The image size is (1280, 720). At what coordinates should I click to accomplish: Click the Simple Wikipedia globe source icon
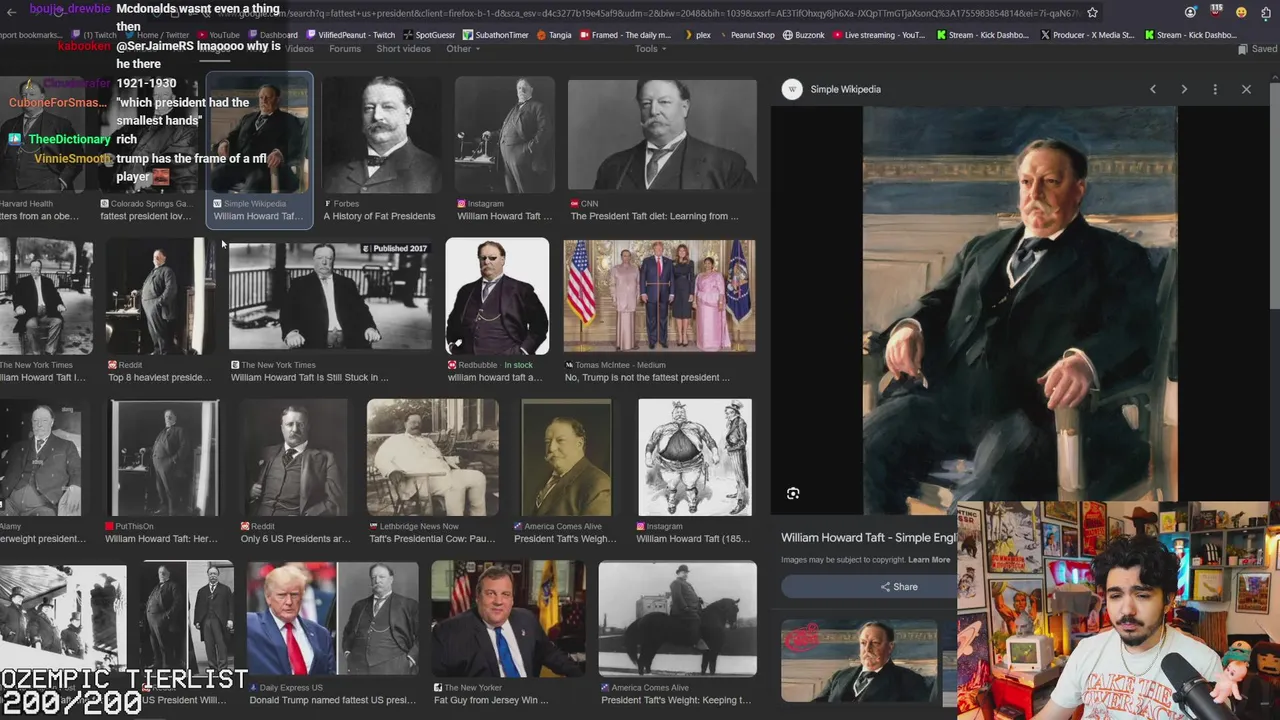[x=792, y=89]
